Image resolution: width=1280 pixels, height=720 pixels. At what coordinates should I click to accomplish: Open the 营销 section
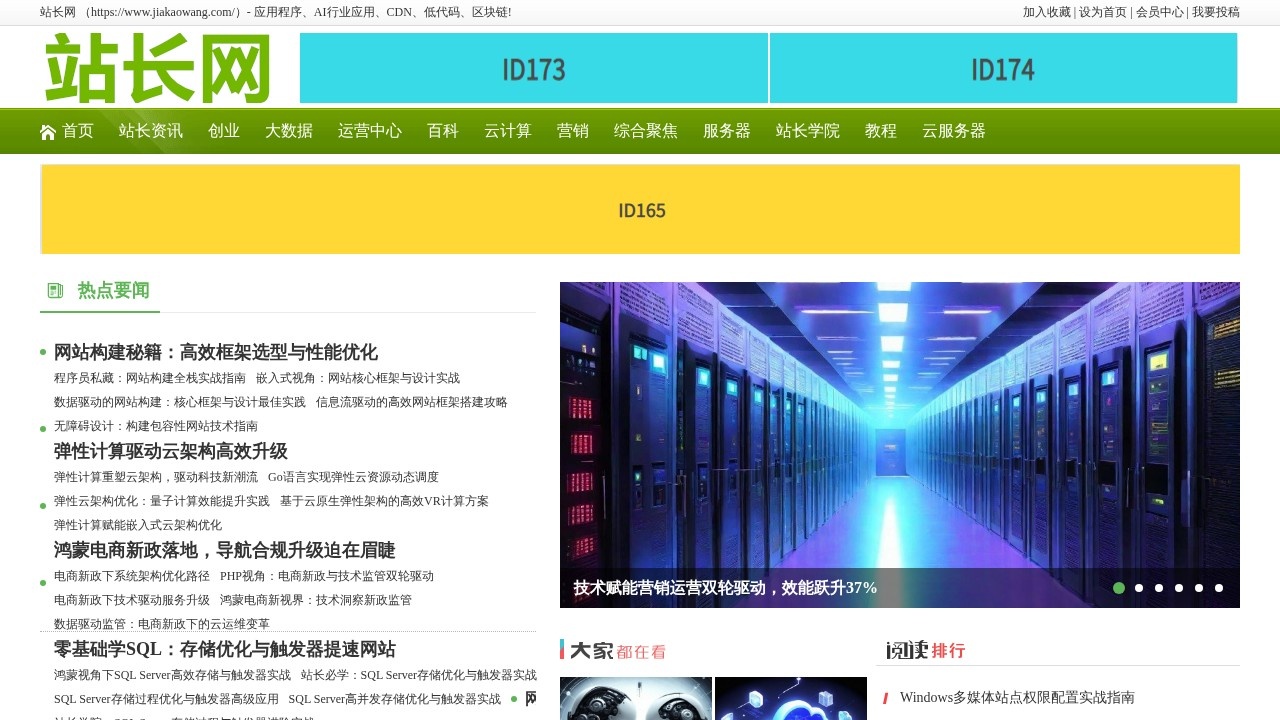pos(573,131)
